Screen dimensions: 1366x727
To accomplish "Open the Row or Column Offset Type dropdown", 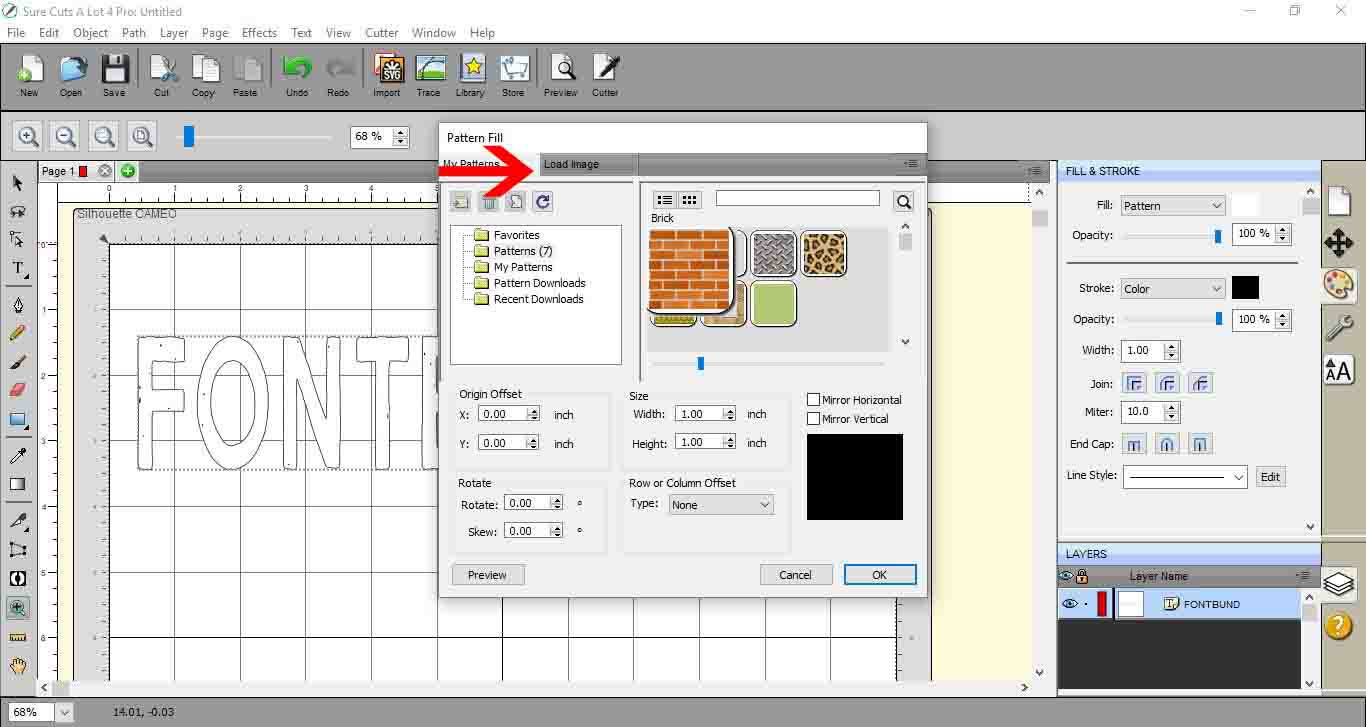I will pos(721,505).
